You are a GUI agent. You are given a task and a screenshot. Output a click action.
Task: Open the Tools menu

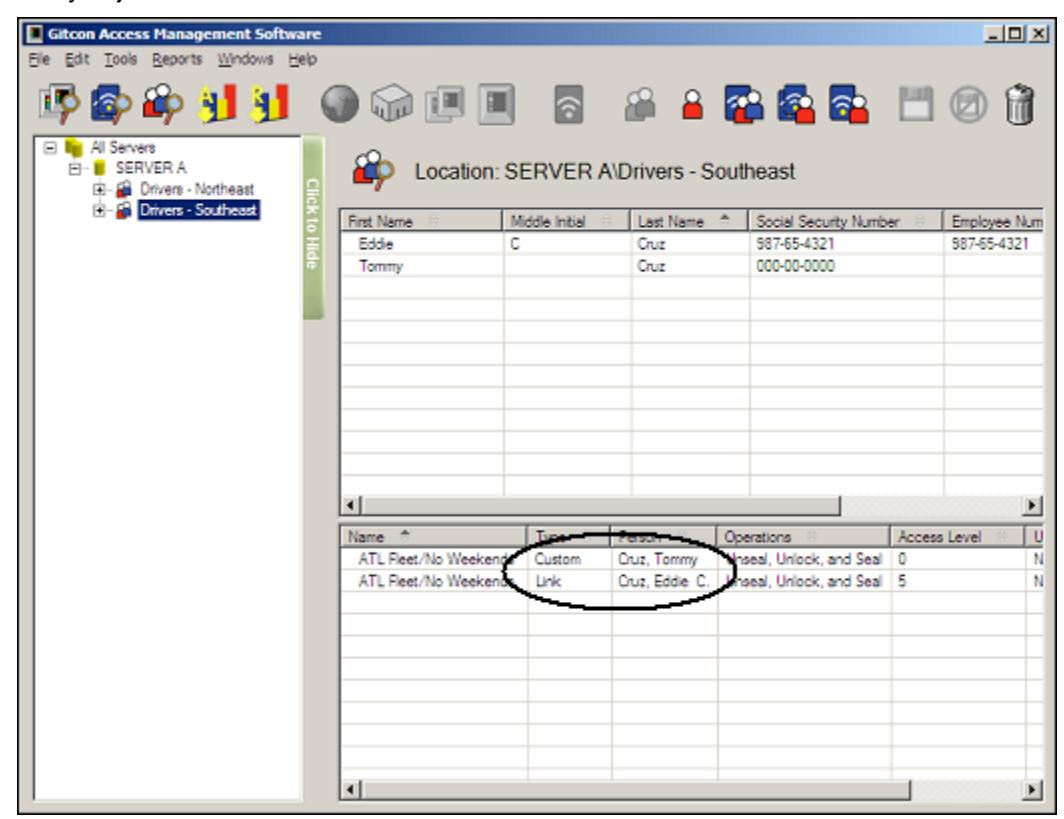click(120, 59)
